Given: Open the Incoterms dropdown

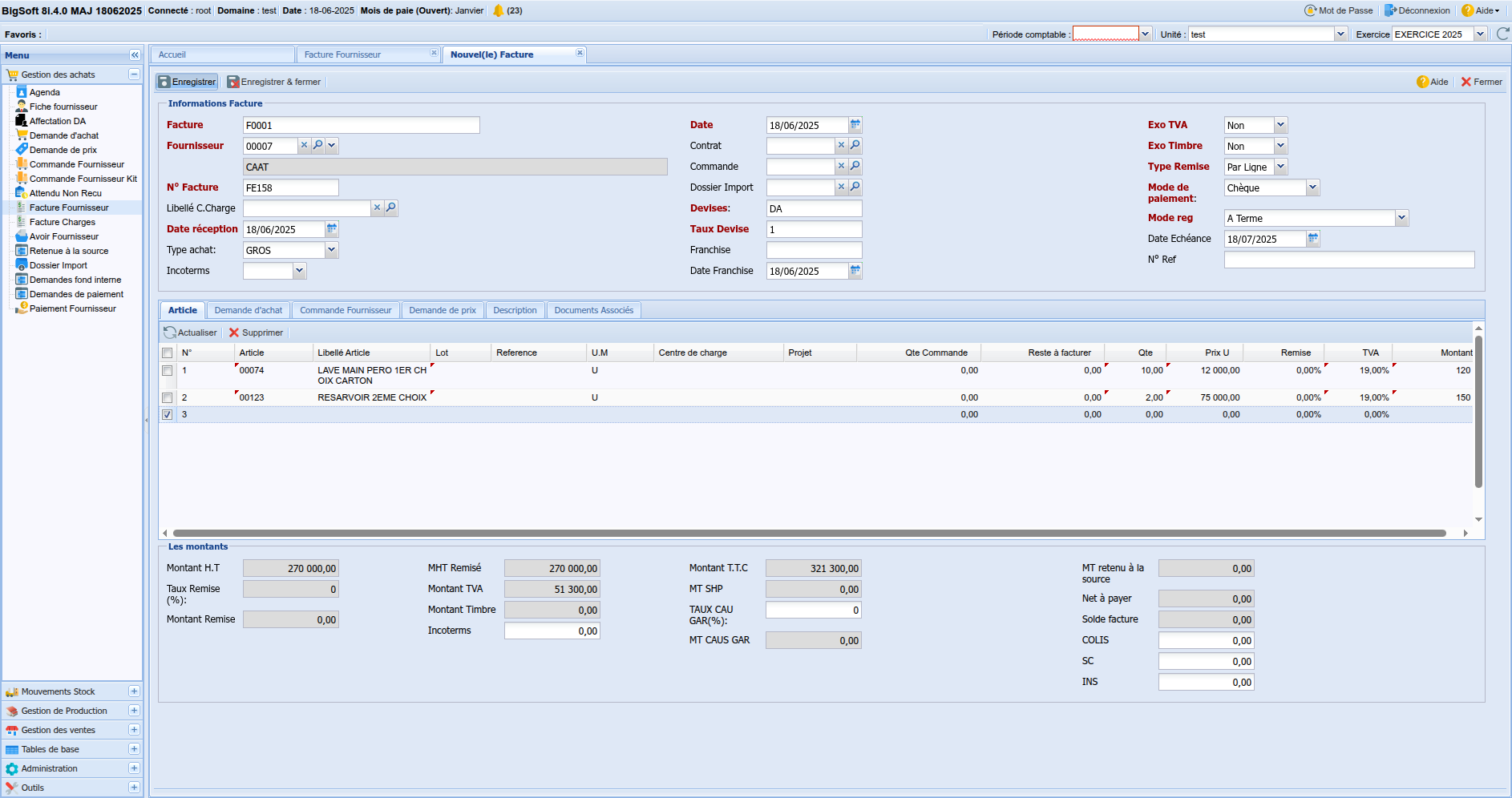Looking at the screenshot, I should (299, 271).
